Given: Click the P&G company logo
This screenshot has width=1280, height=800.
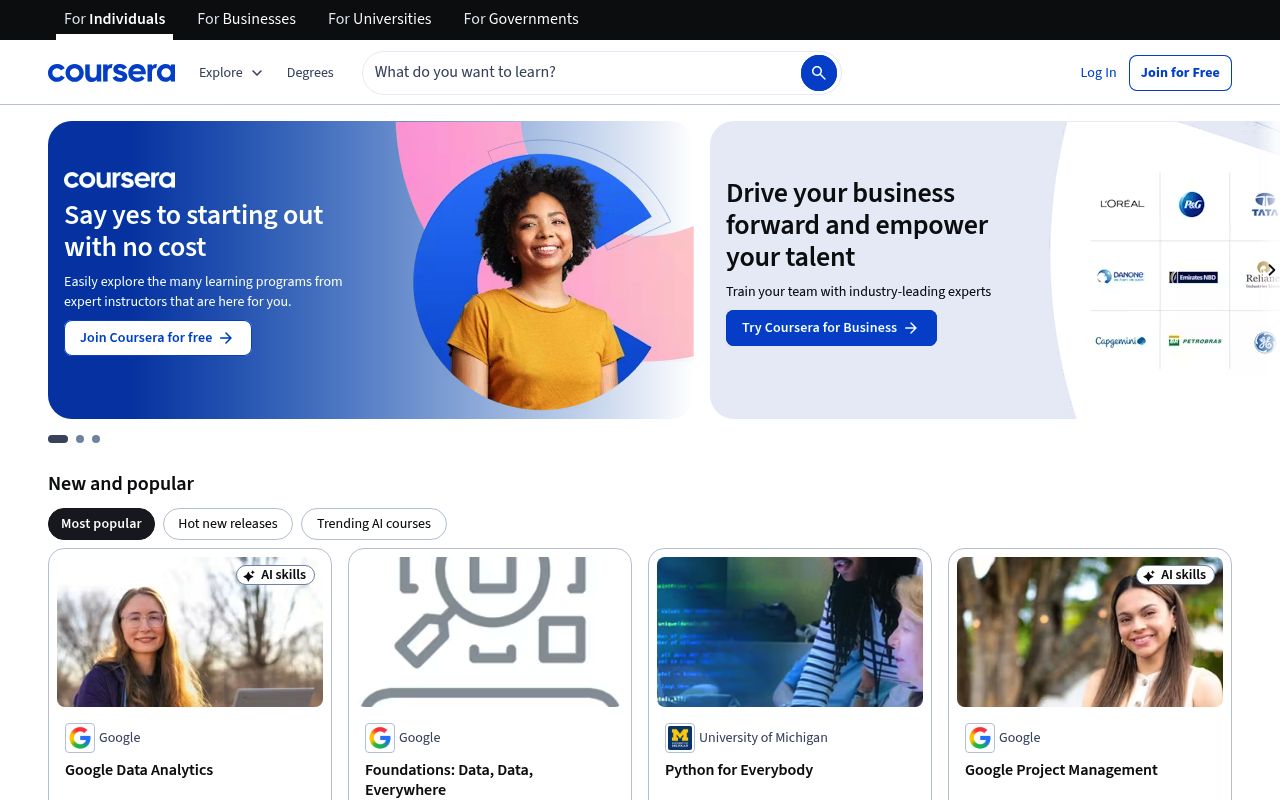Looking at the screenshot, I should 1191,205.
